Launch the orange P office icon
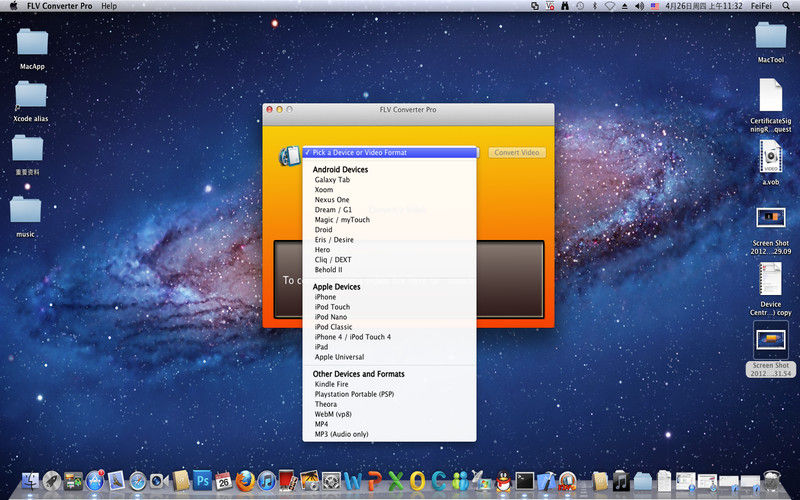 coord(374,481)
